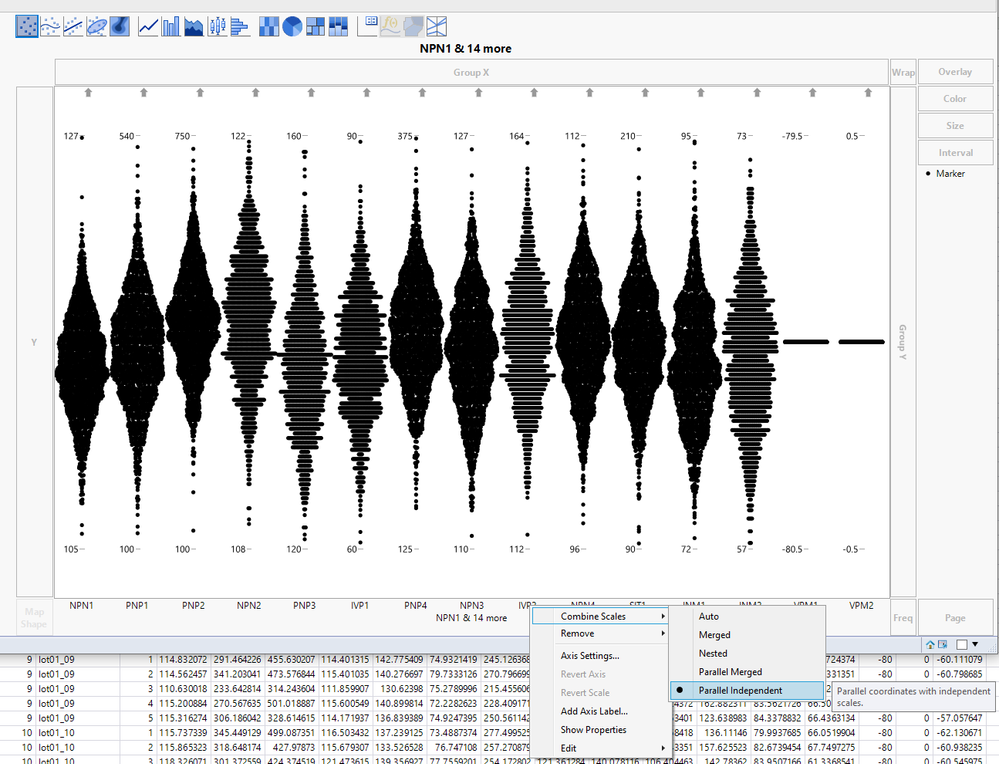Click the Group X drop zone

pos(471,72)
